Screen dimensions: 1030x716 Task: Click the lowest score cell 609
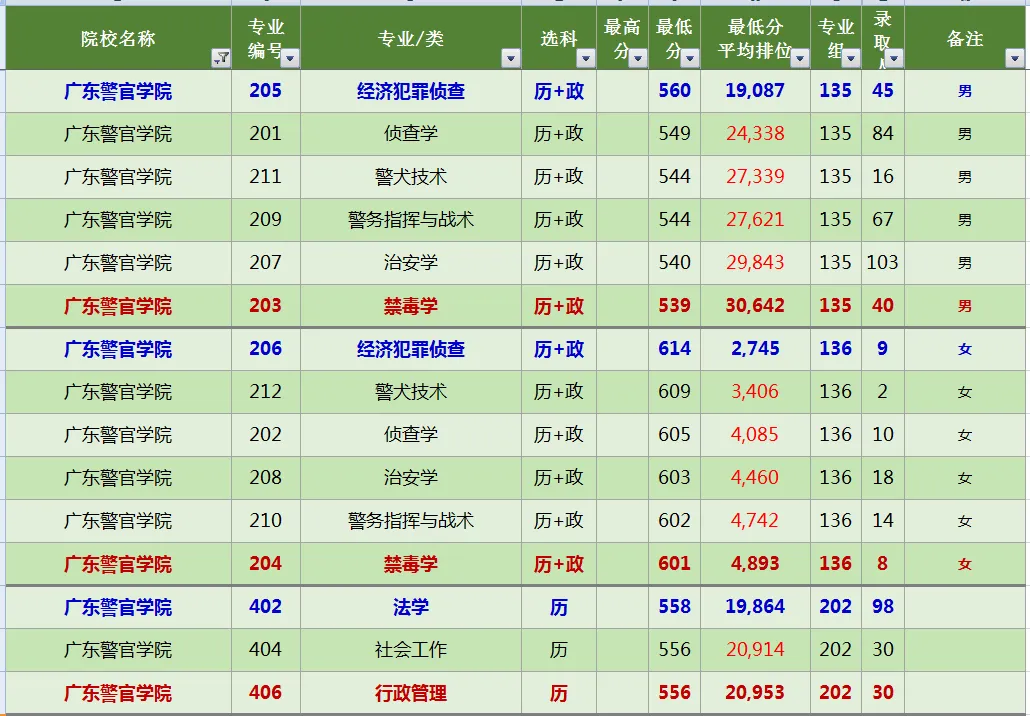[674, 392]
